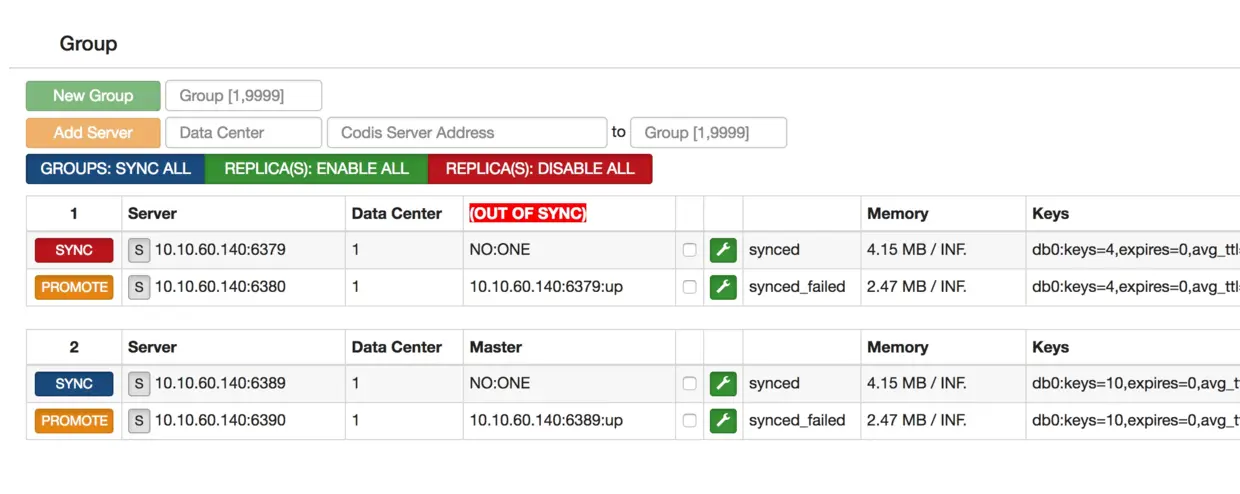
Task: Hit the red REPLICA(S): DISABLE ALL button
Action: pos(540,169)
